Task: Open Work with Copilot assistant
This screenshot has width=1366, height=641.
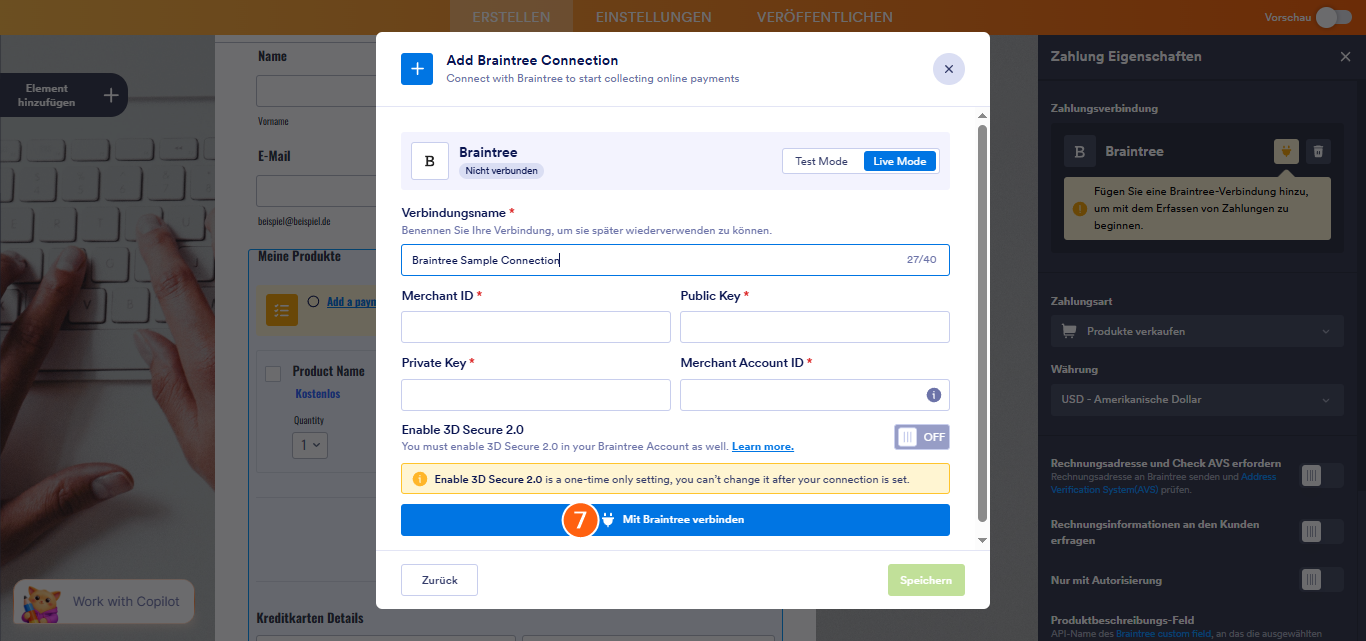Action: 104,601
